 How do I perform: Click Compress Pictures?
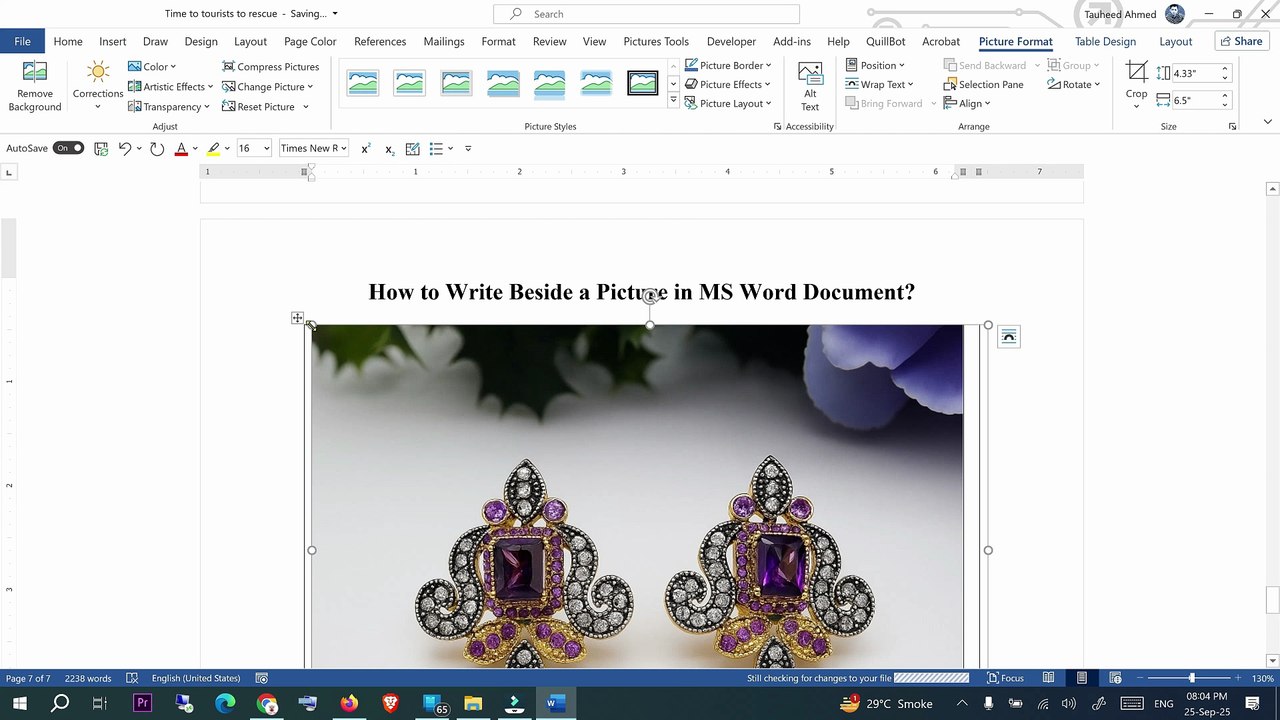271,66
